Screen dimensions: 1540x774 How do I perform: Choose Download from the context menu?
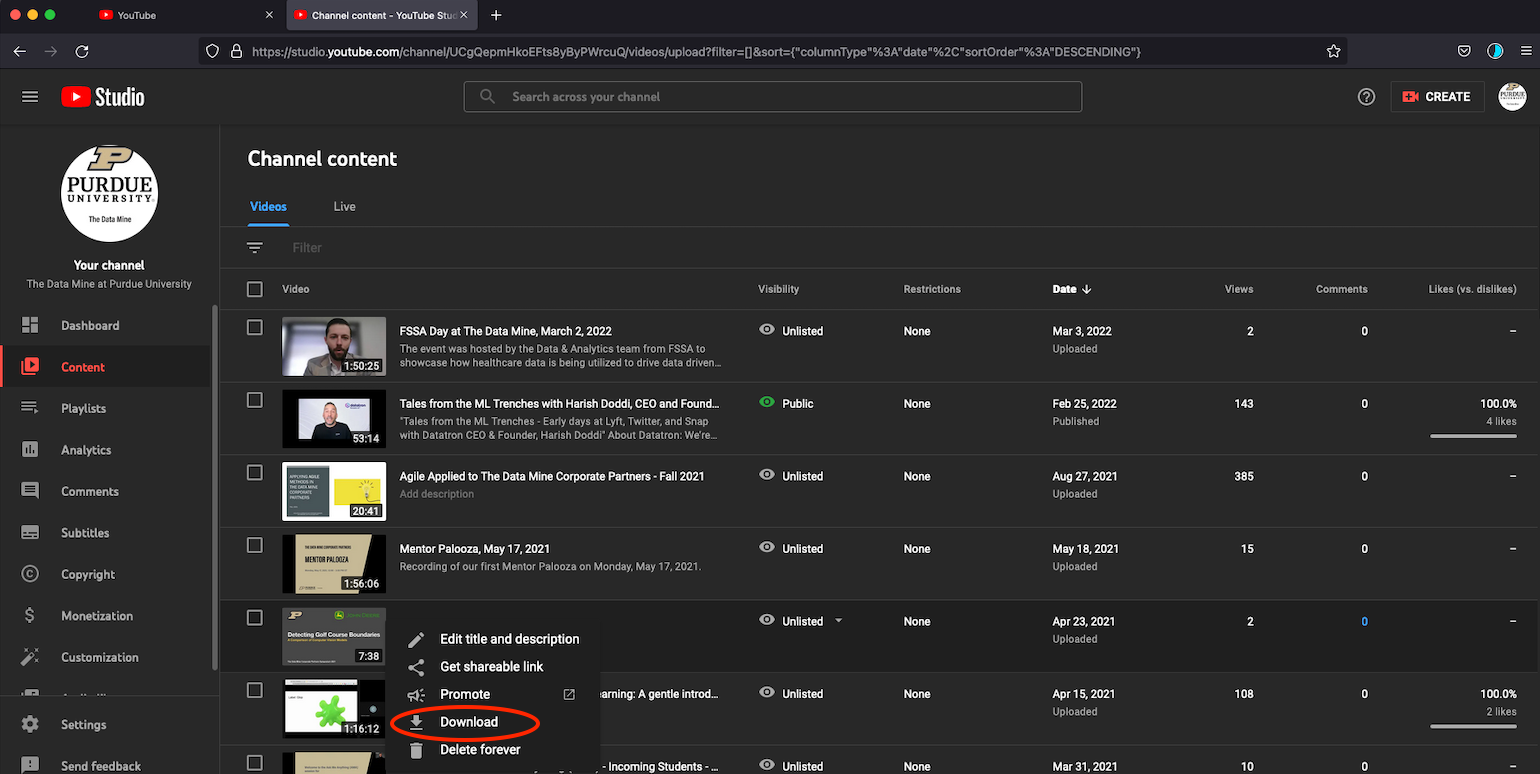(468, 722)
